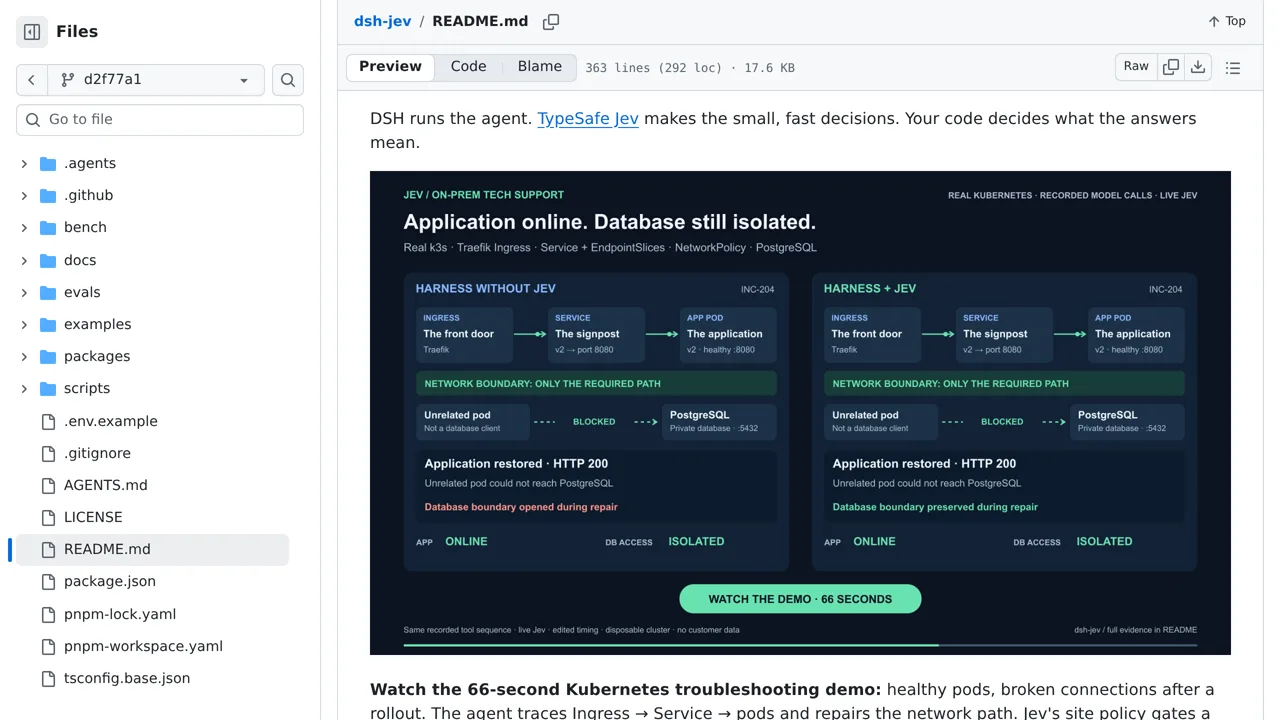Open the bench folder icon
This screenshot has height=720, width=1280.
click(48, 227)
